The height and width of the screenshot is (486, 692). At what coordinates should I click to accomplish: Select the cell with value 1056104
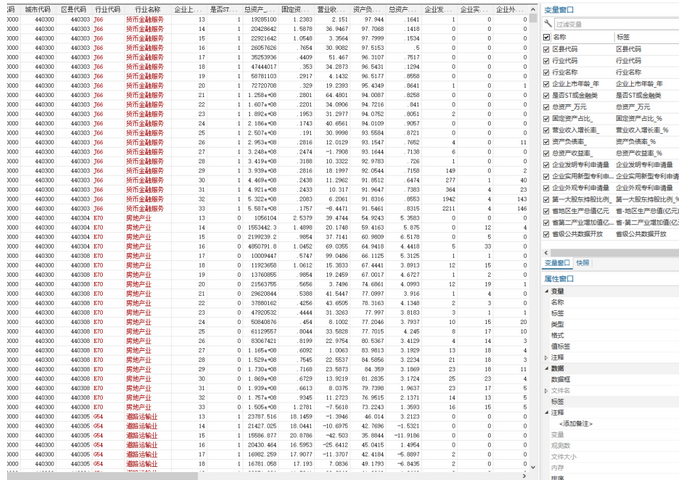click(260, 218)
